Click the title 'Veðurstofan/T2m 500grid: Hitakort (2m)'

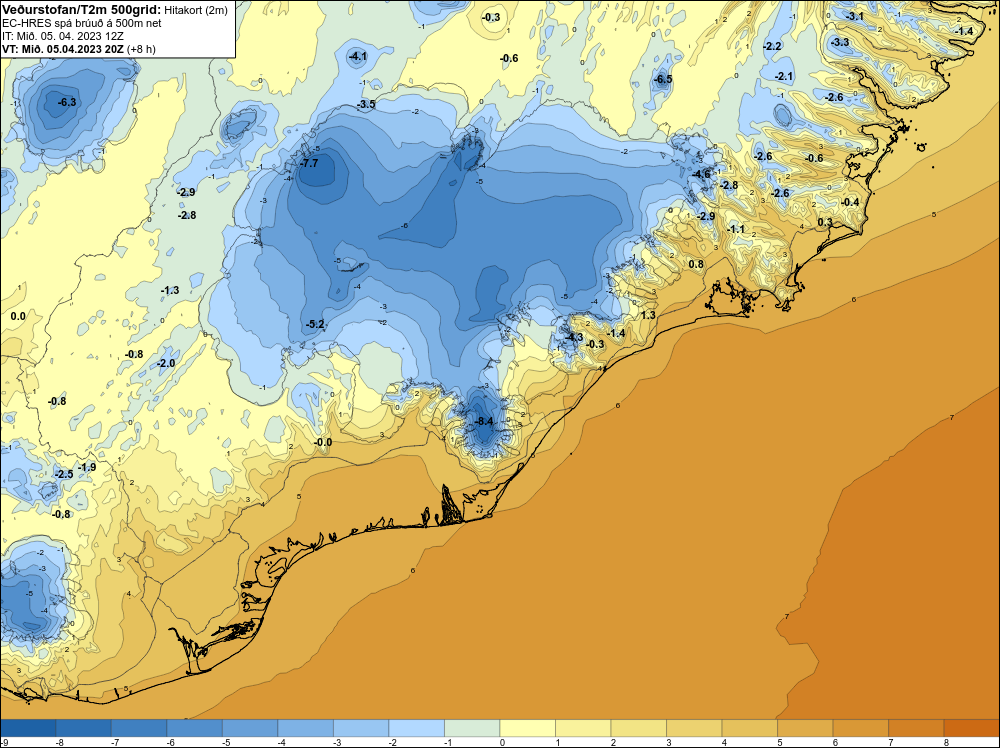[x=115, y=9]
